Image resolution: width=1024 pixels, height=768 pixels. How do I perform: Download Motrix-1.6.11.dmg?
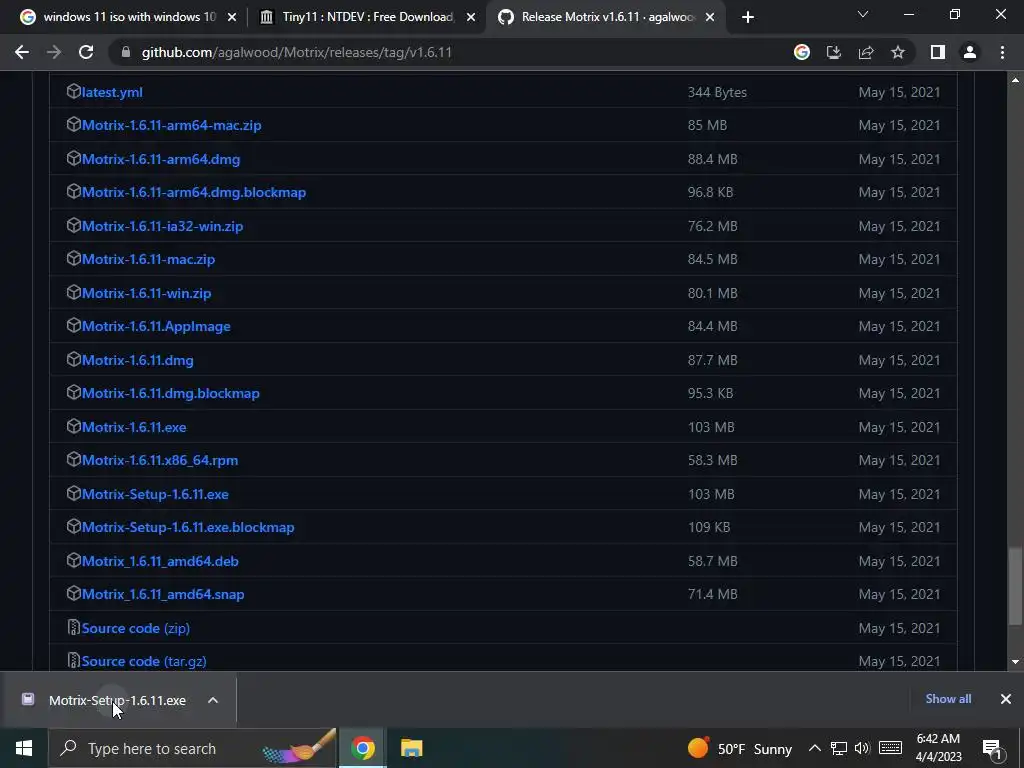[137, 360]
